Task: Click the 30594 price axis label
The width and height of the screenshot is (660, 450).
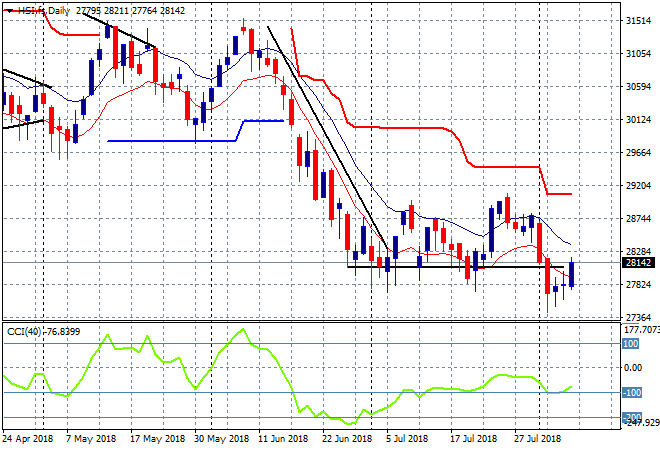Action: (639, 86)
